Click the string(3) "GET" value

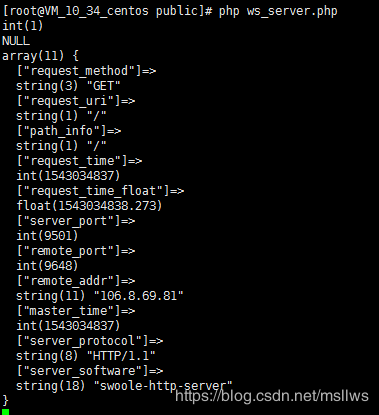click(68, 86)
